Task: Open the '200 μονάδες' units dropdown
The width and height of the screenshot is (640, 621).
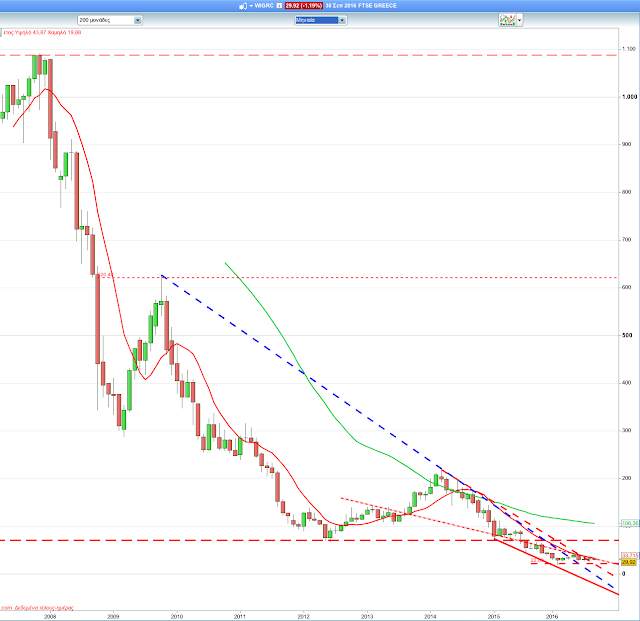Action: tap(110, 20)
